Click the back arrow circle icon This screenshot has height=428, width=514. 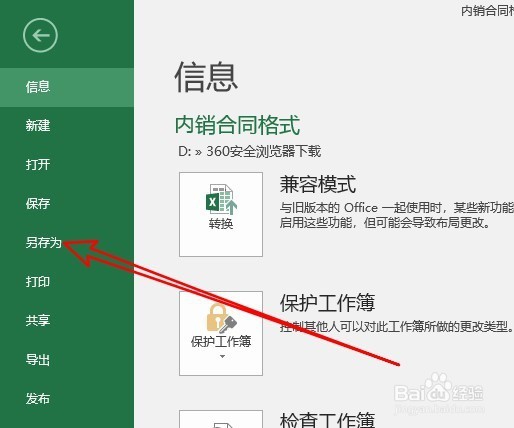(x=40, y=35)
